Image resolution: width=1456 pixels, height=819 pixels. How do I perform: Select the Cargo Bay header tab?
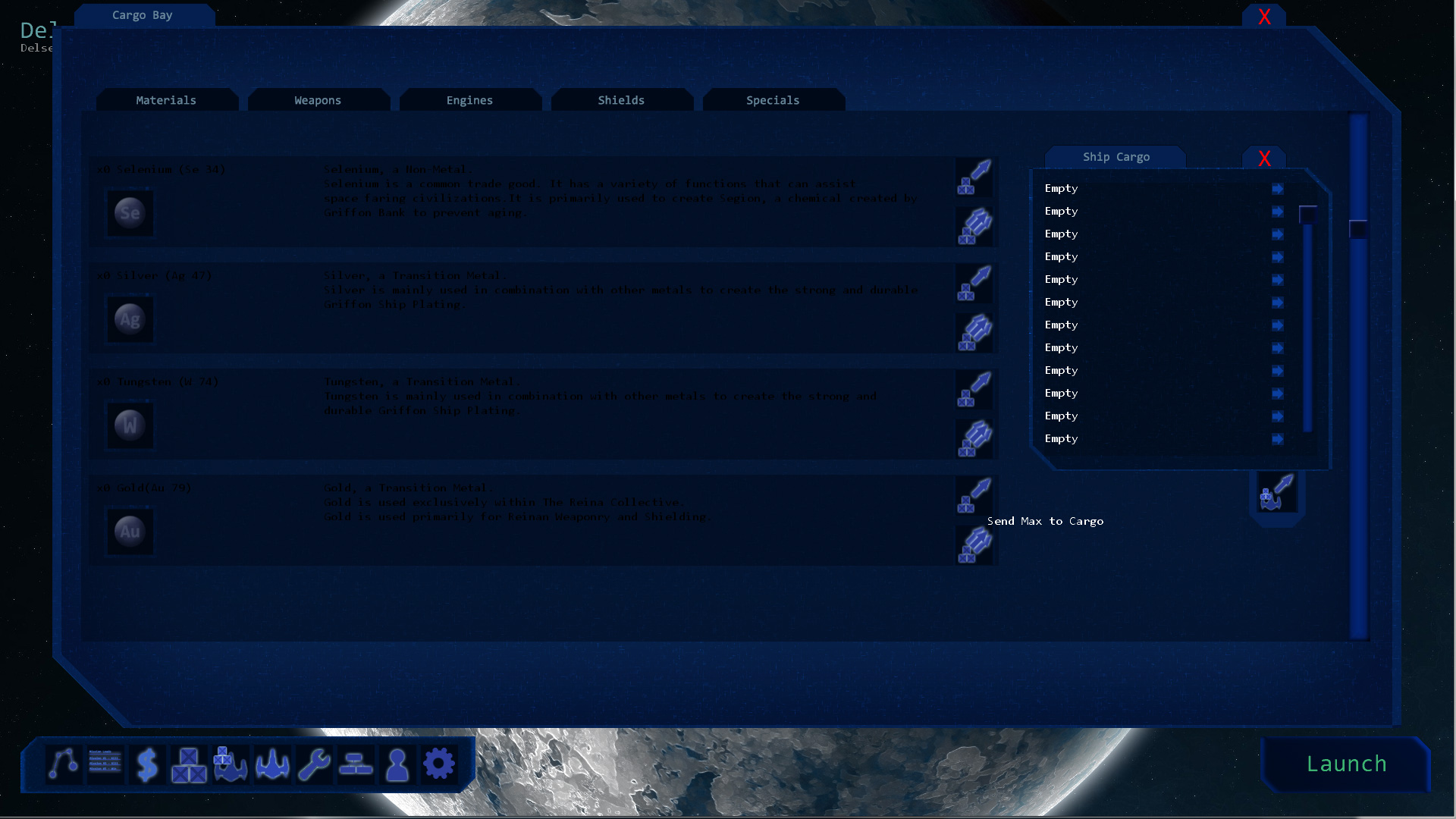pyautogui.click(x=143, y=15)
